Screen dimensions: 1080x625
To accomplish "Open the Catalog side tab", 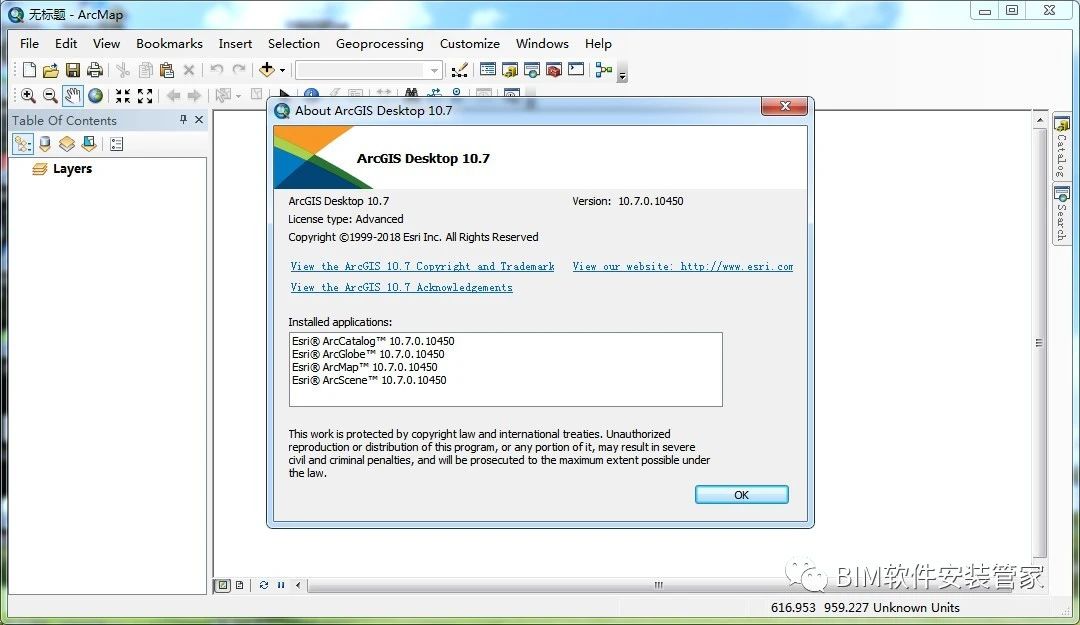I will click(1061, 147).
